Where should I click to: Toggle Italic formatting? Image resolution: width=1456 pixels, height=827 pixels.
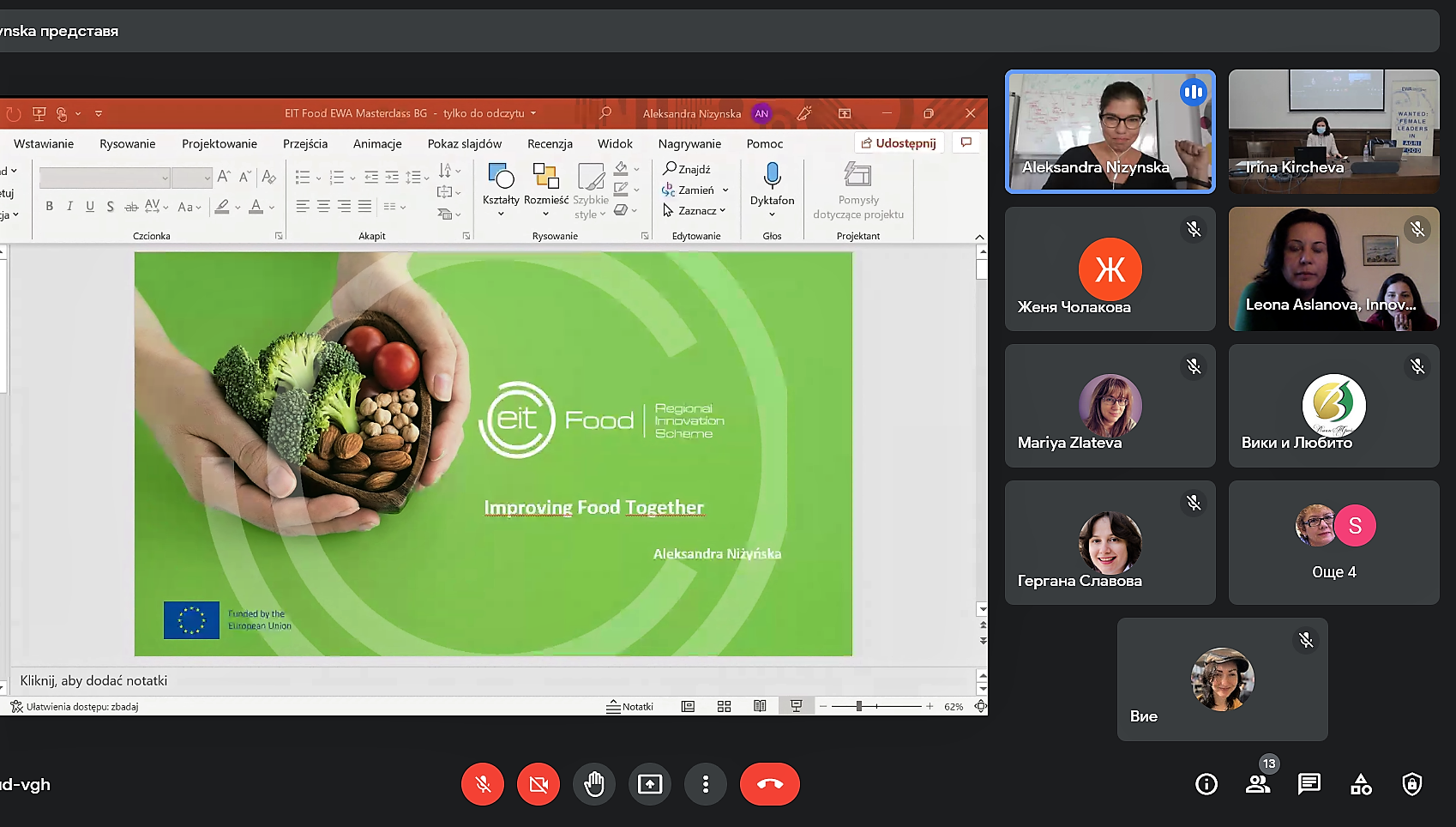[x=69, y=206]
